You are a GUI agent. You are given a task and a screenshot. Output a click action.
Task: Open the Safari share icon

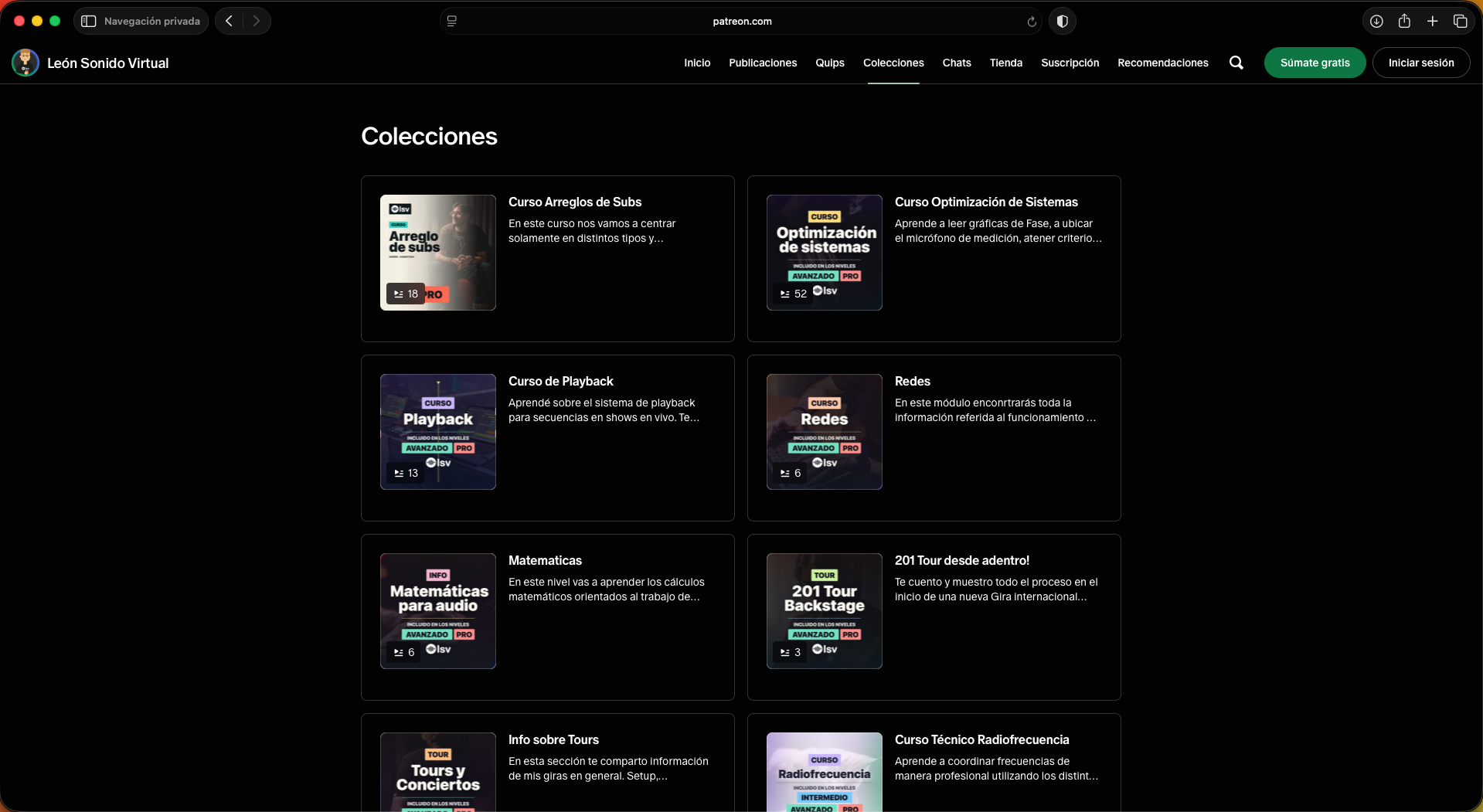pyautogui.click(x=1404, y=21)
